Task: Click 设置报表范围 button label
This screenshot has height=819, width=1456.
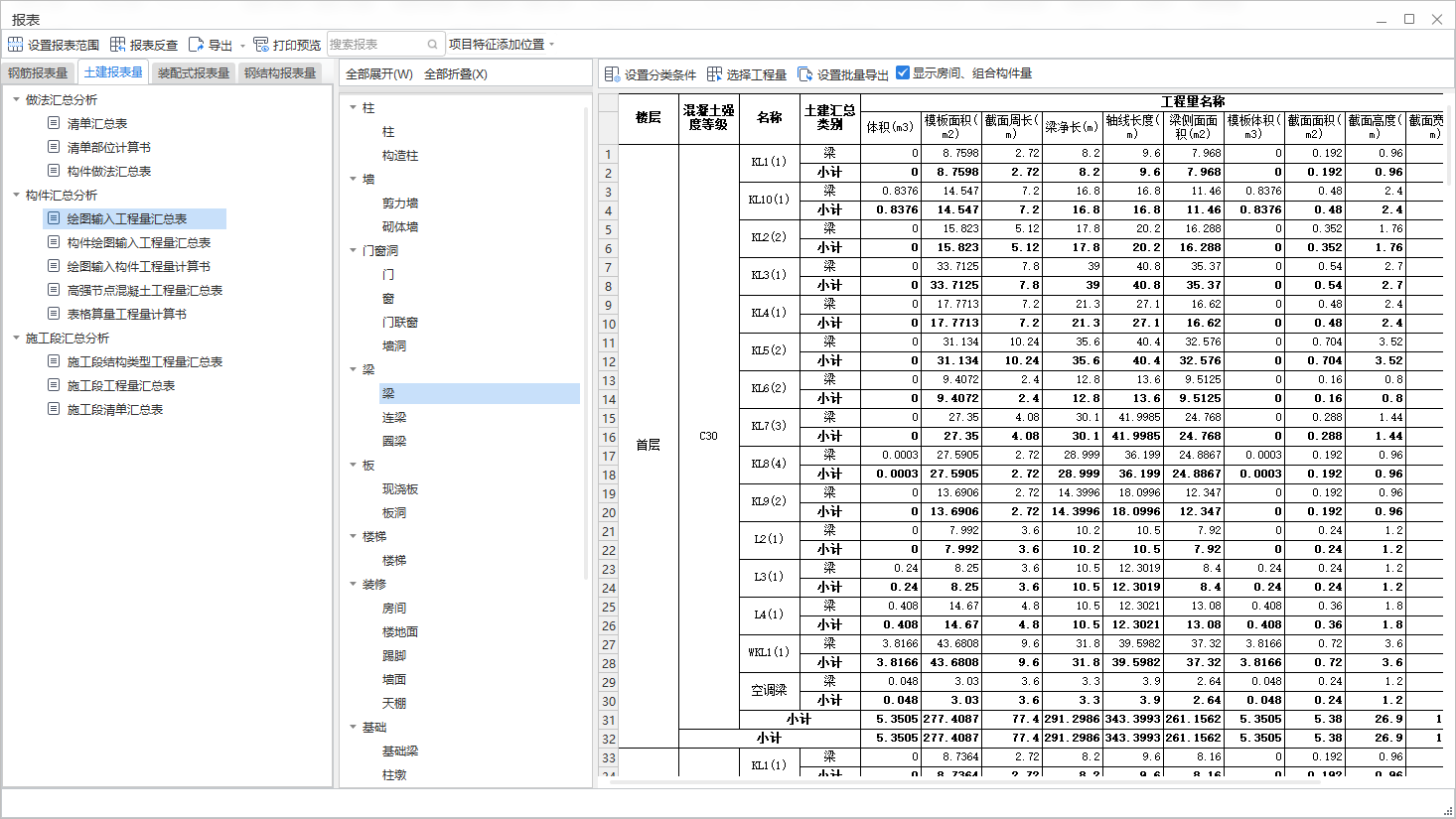Action: 64,45
